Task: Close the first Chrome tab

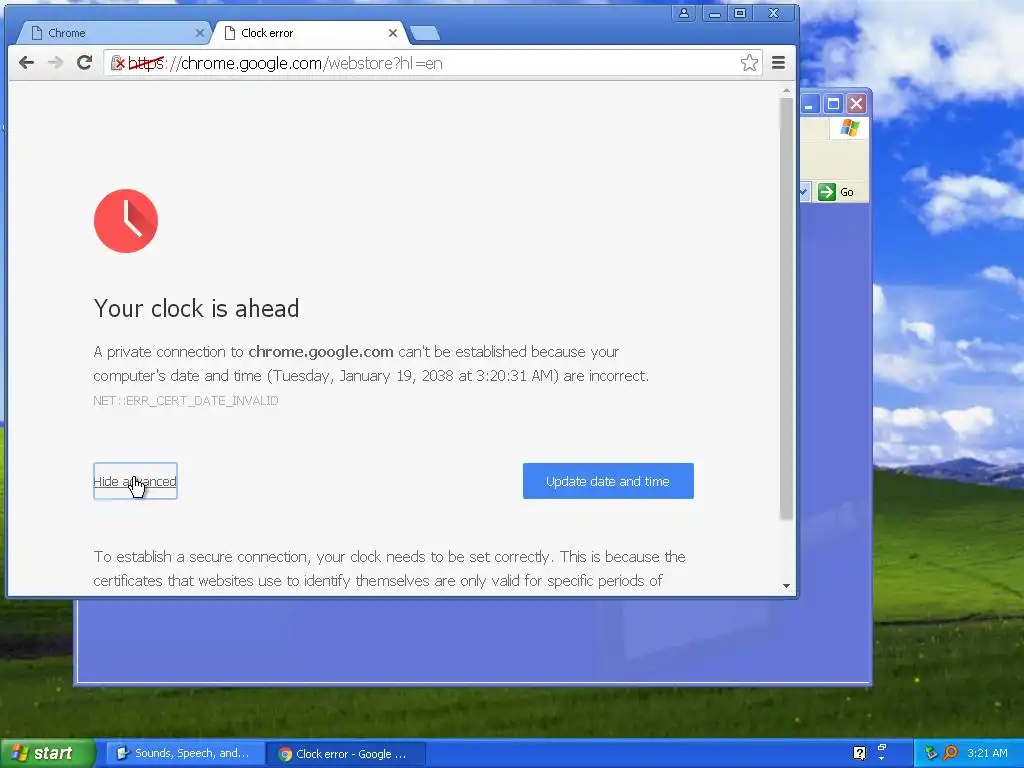Action: (200, 33)
